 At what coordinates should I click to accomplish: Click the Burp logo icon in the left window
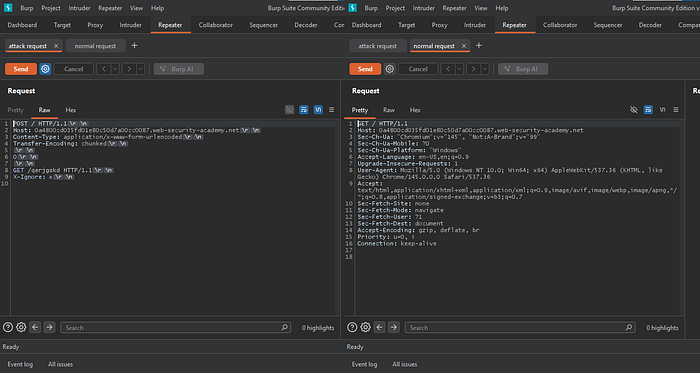pos(8,8)
